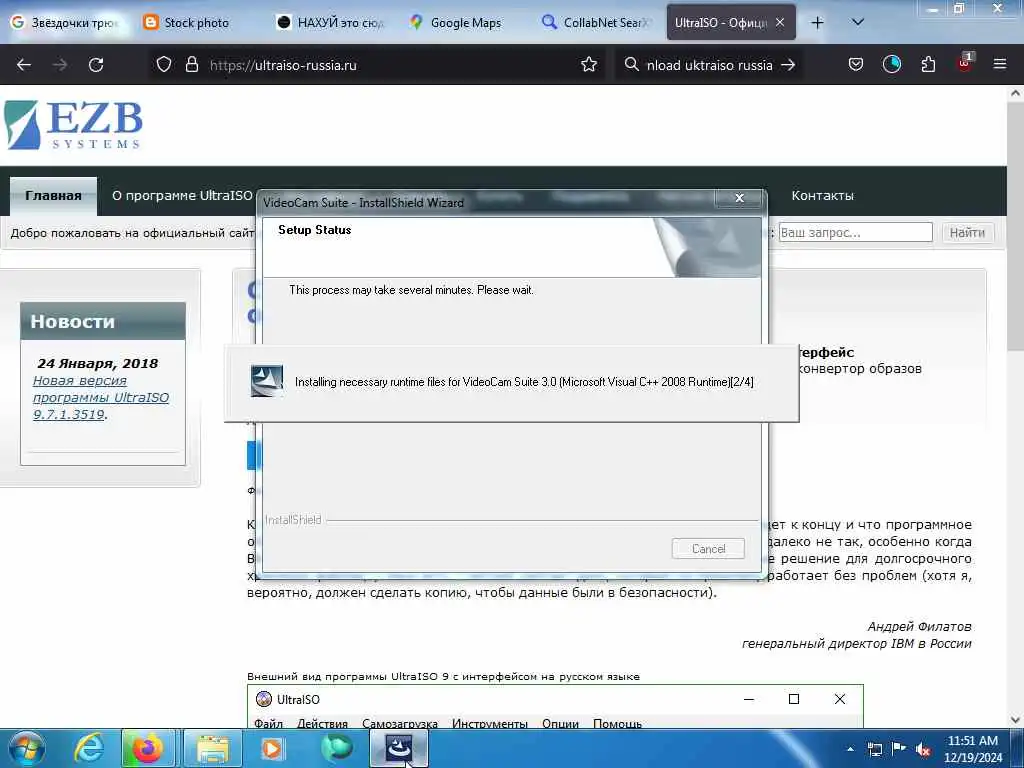Click the Cancel button in InstallShield wizard
This screenshot has height=768, width=1024.
(708, 549)
